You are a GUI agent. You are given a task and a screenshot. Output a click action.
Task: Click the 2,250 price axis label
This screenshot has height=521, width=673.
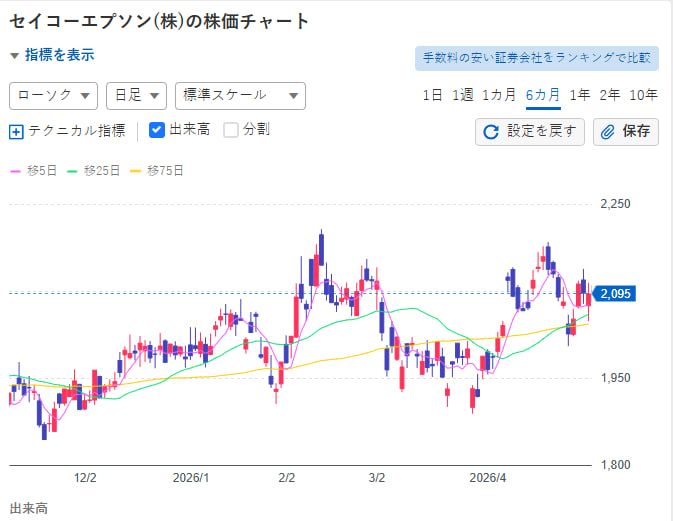click(x=615, y=204)
